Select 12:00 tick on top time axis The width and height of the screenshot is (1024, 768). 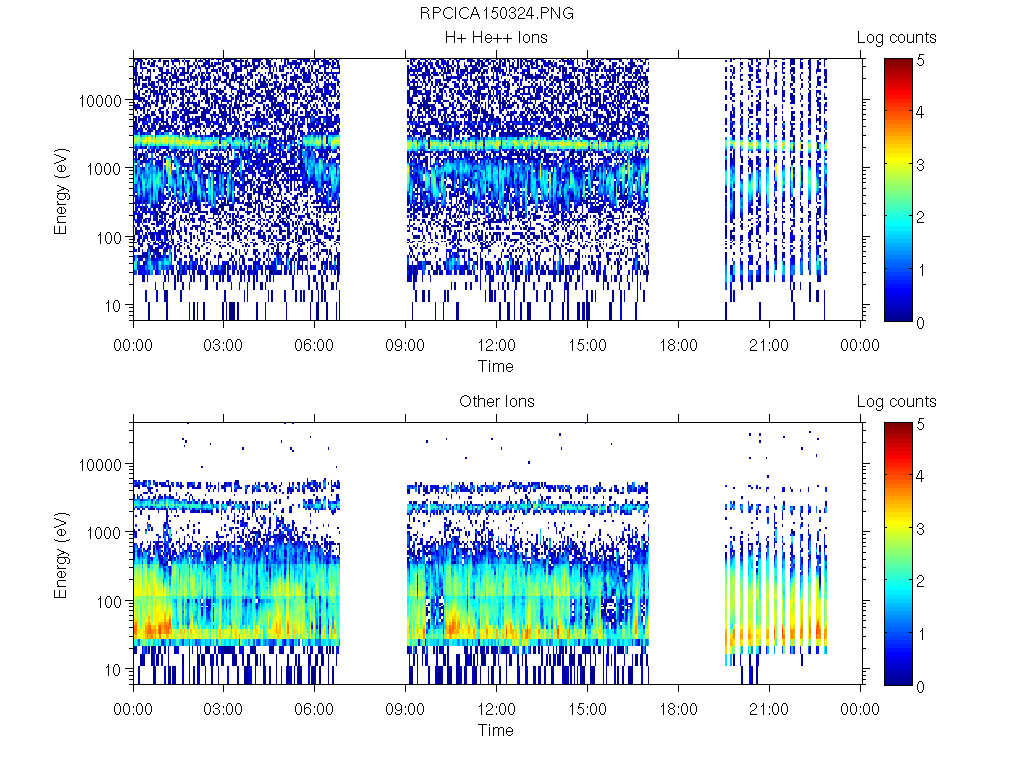point(496,346)
